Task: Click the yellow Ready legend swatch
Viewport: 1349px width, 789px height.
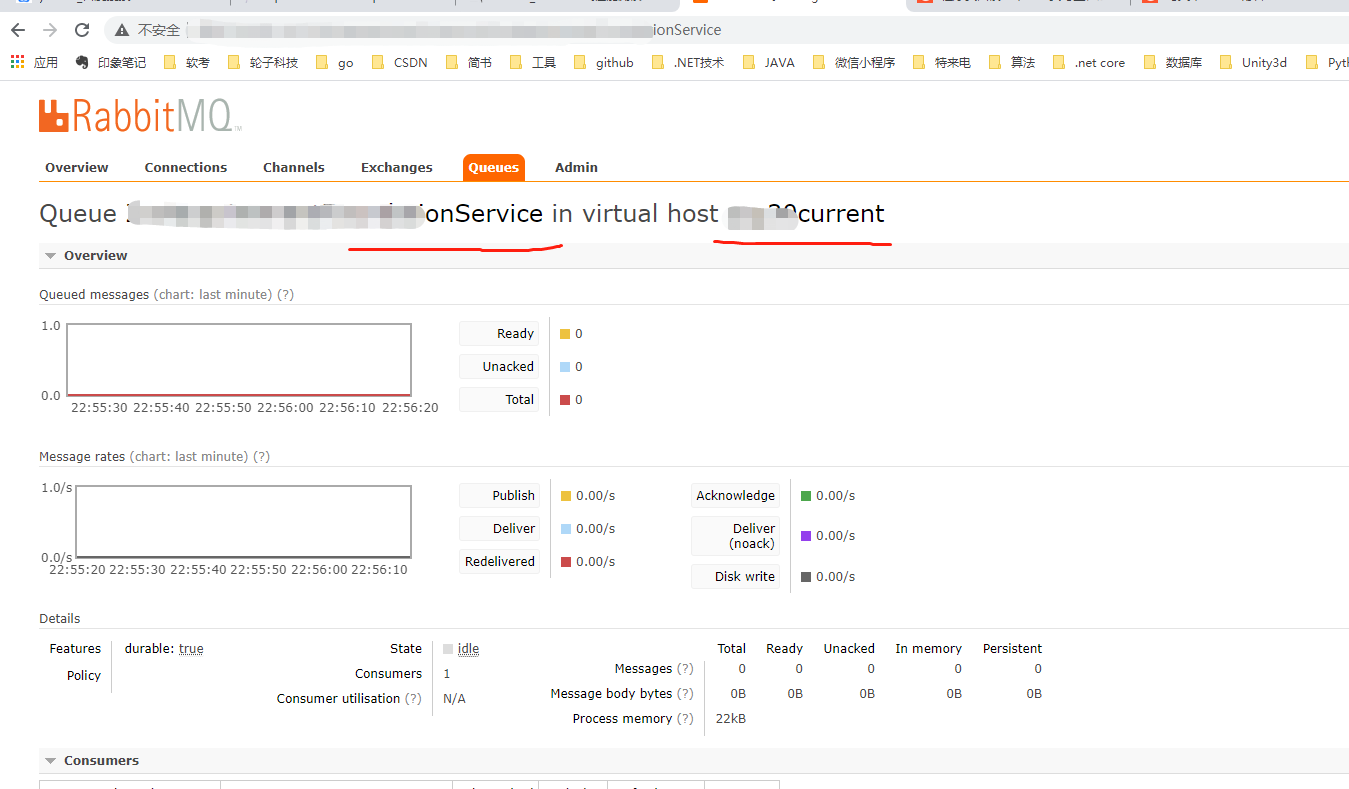Action: pyautogui.click(x=565, y=334)
